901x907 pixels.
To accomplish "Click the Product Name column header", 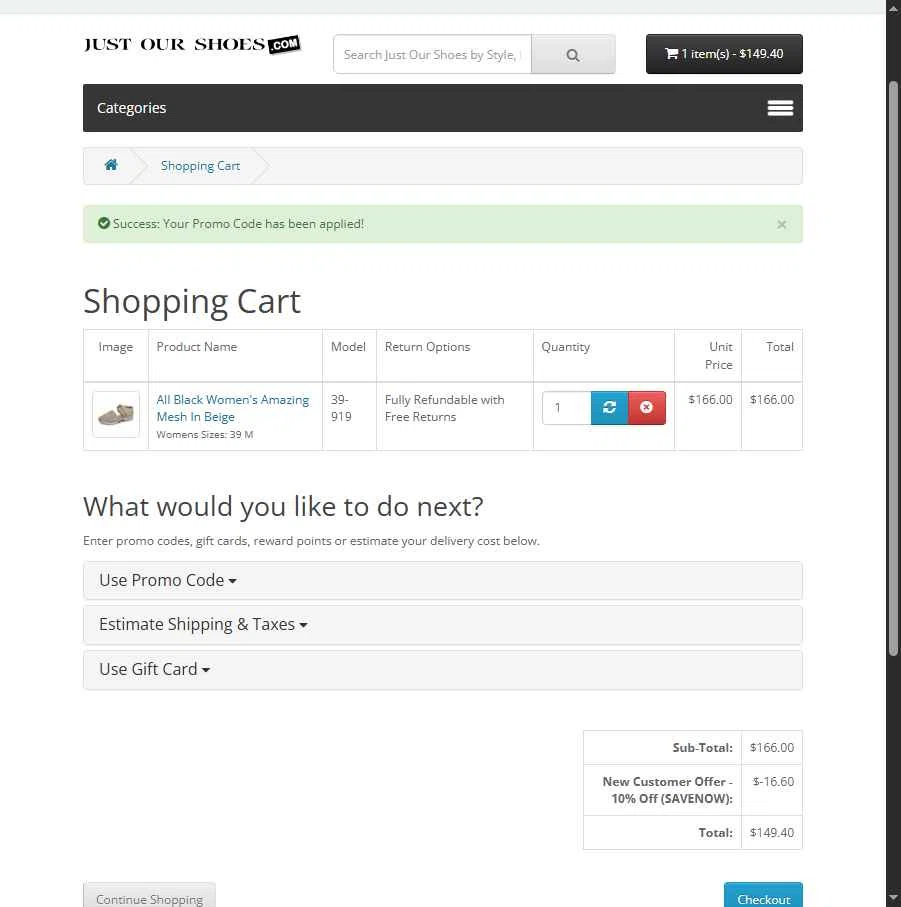I will (x=197, y=347).
